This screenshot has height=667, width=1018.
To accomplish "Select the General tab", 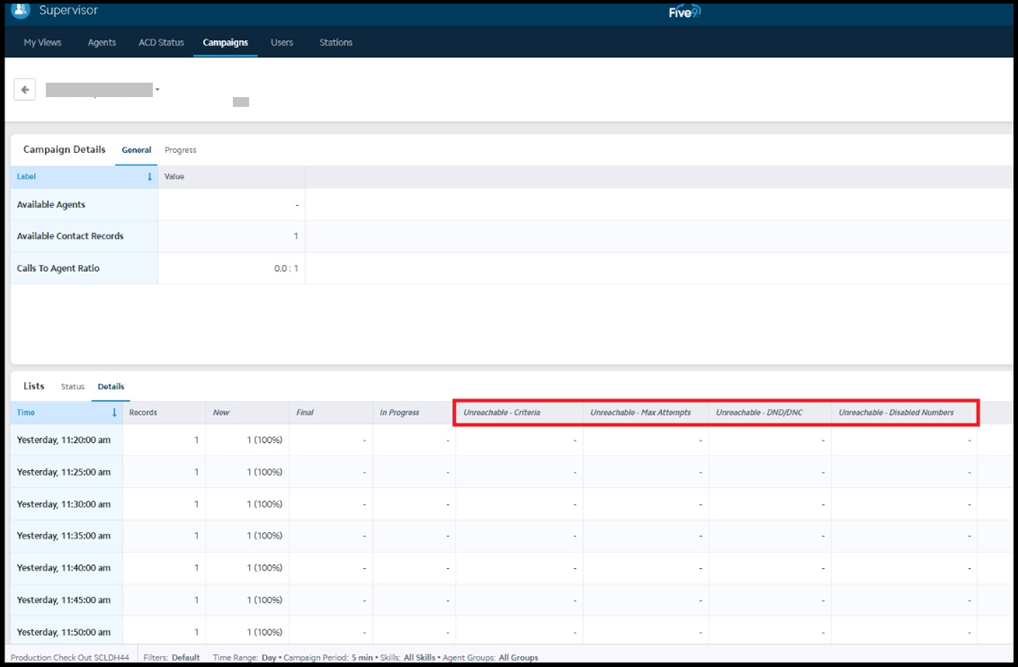I will (x=136, y=150).
